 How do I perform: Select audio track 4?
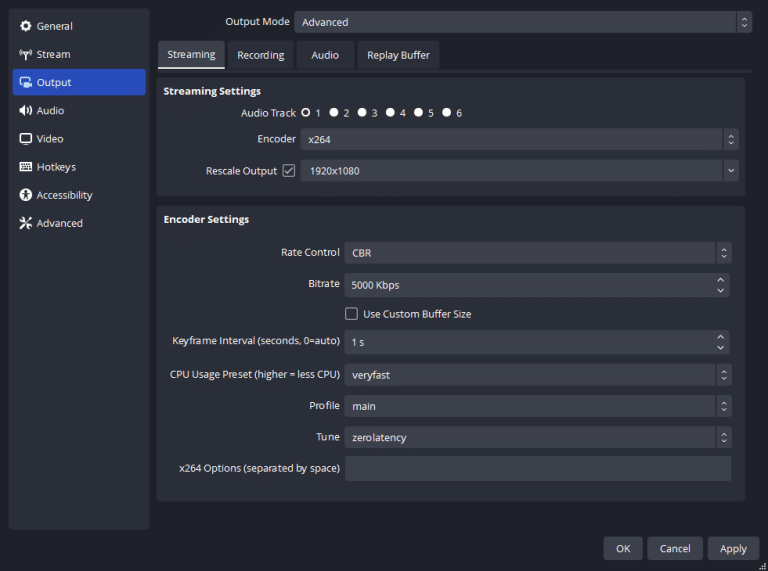click(x=390, y=113)
